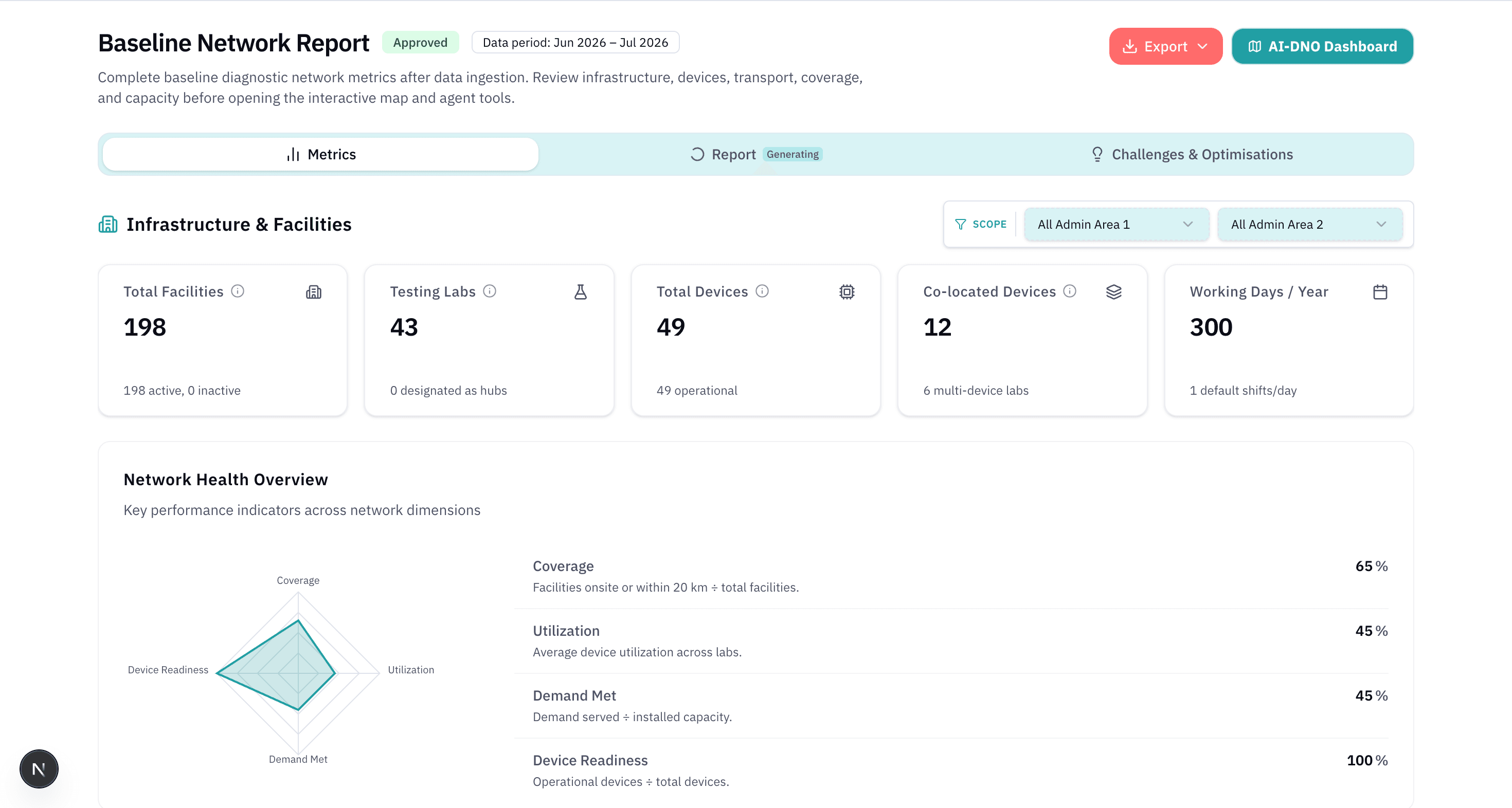Click the '6 multi-device labs' text

click(x=976, y=390)
